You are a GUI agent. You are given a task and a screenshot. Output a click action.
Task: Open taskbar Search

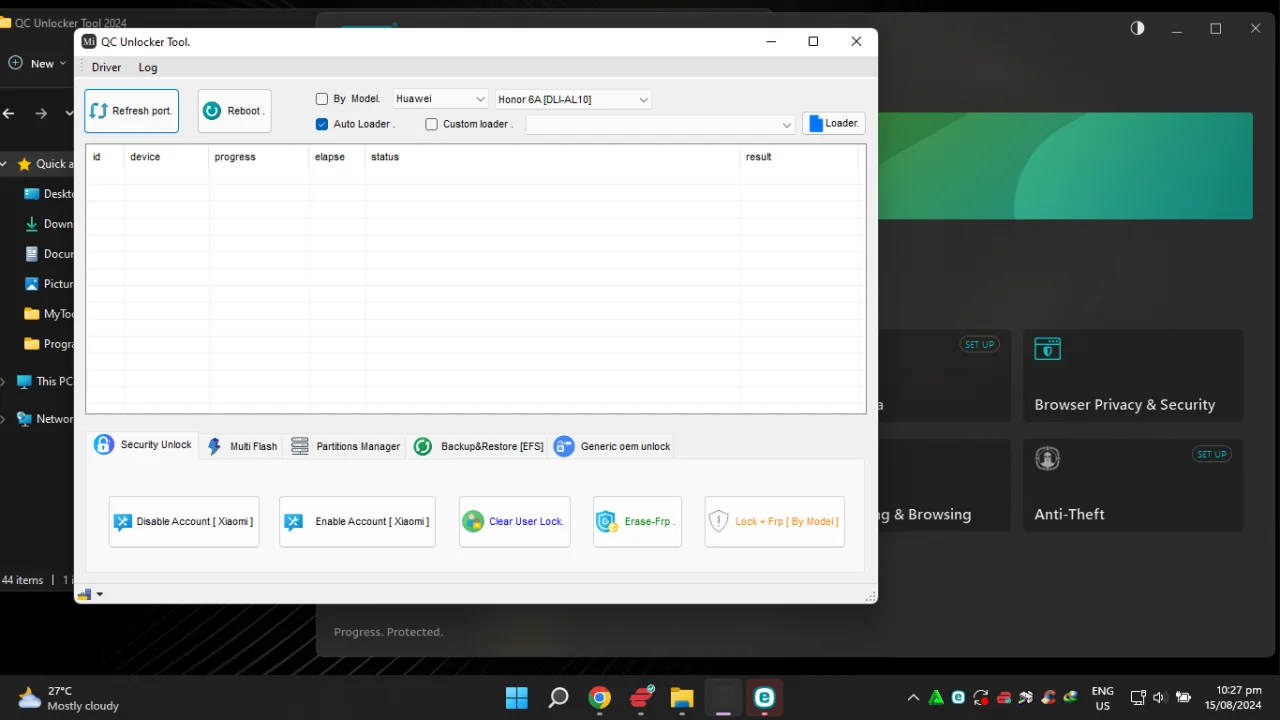click(558, 698)
